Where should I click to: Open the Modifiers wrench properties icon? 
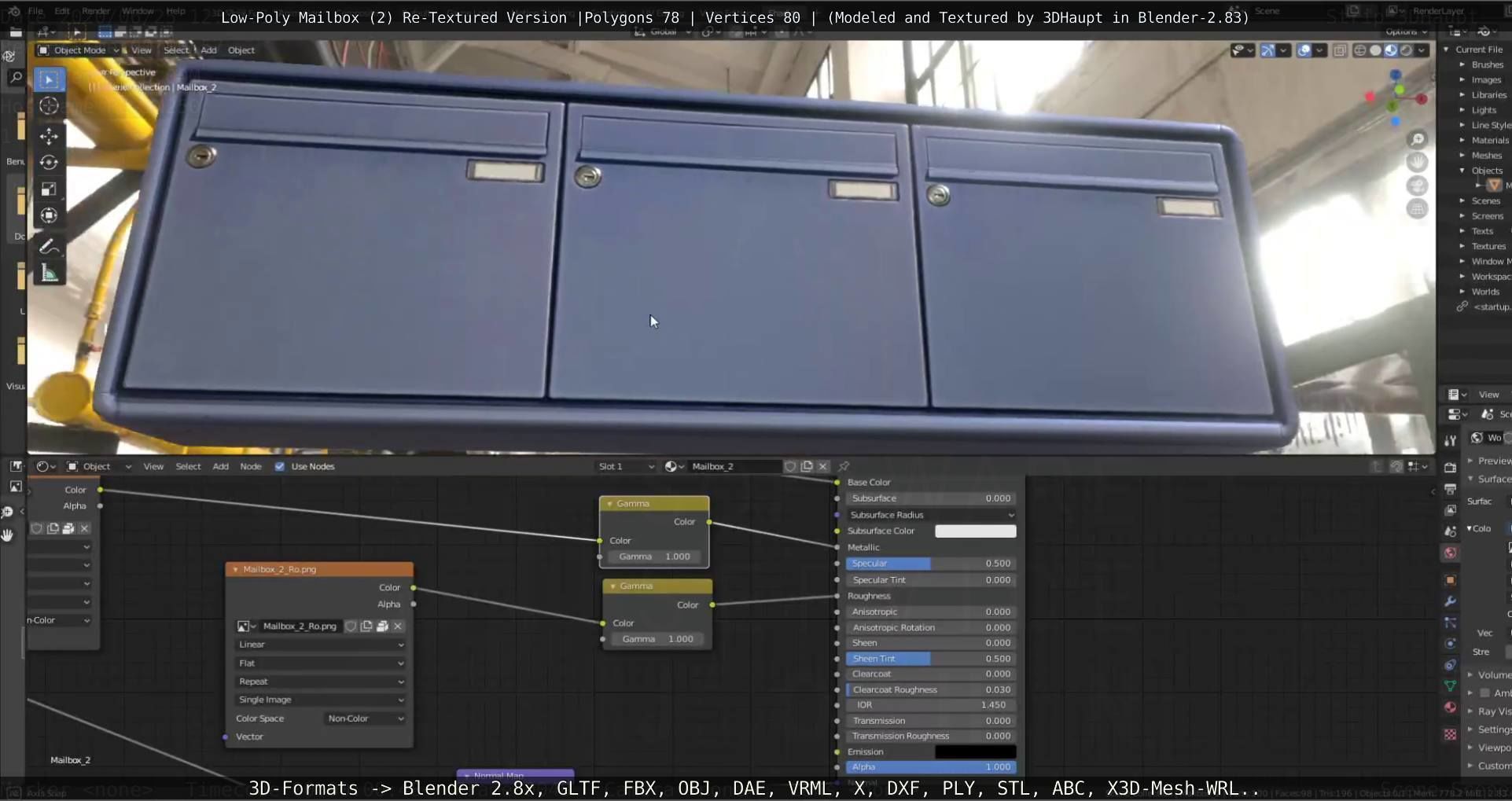(1451, 601)
